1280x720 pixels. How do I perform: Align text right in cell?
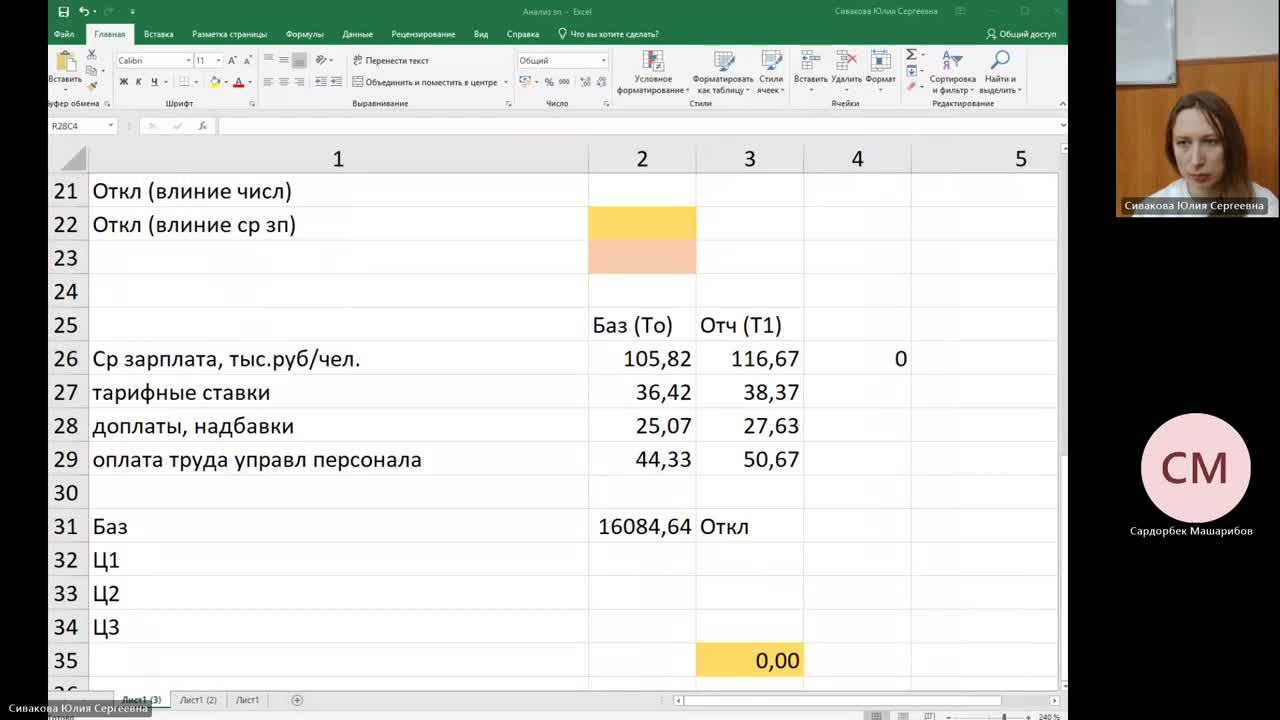pos(298,82)
